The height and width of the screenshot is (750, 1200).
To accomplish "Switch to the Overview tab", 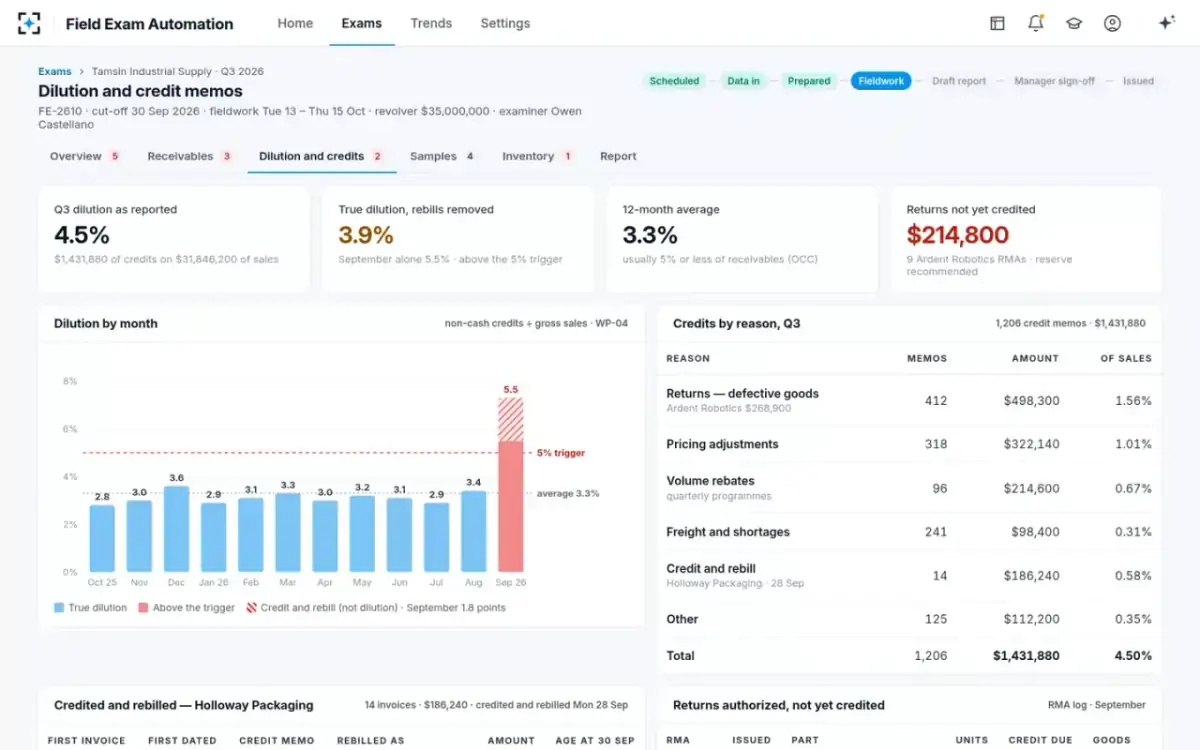I will coord(85,156).
